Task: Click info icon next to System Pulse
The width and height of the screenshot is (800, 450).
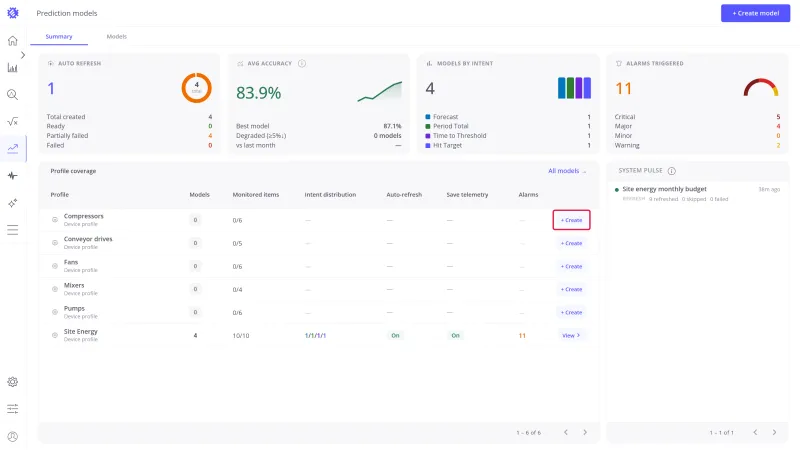Action: click(671, 171)
